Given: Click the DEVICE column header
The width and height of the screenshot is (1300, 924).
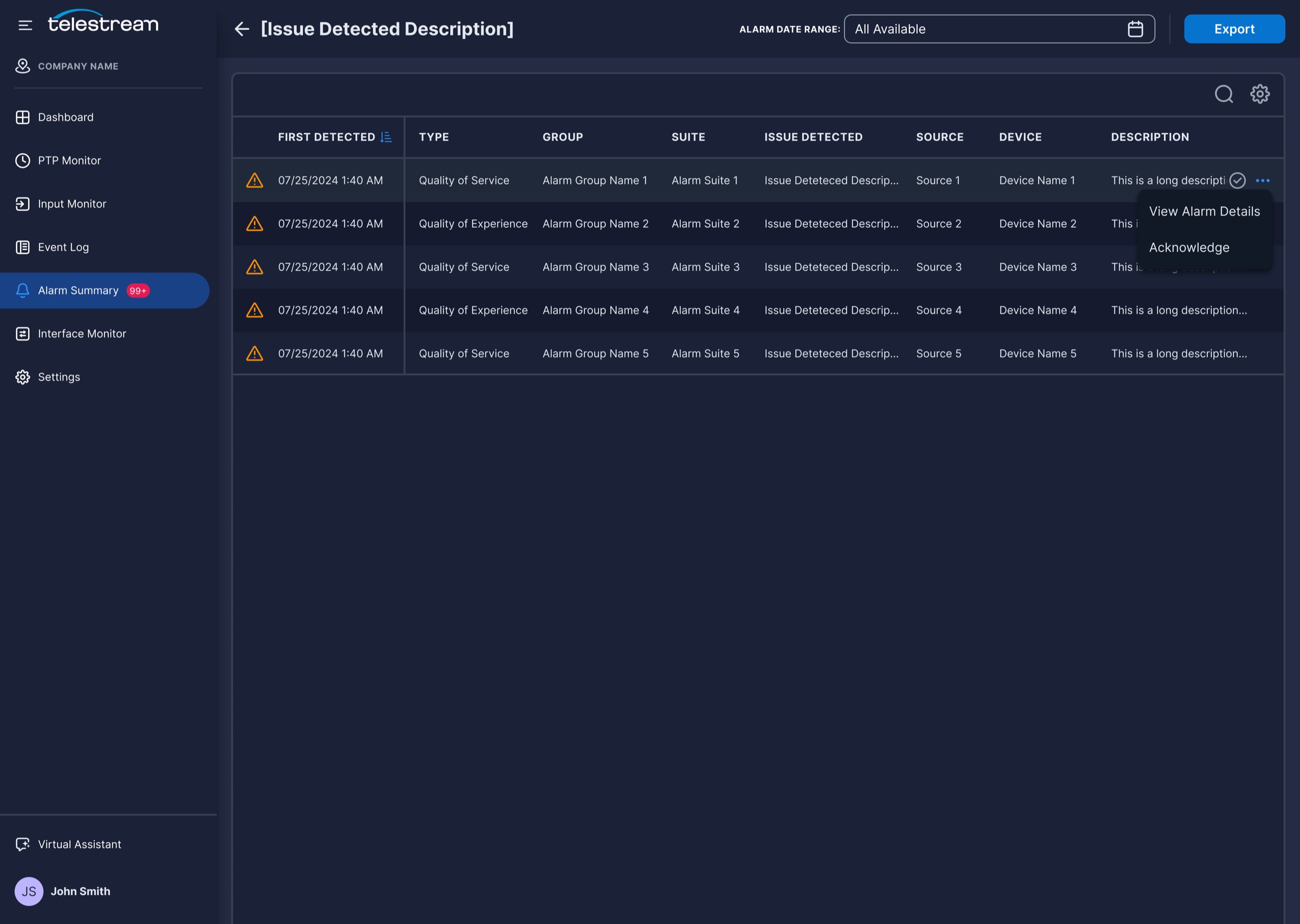Looking at the screenshot, I should click(1020, 137).
